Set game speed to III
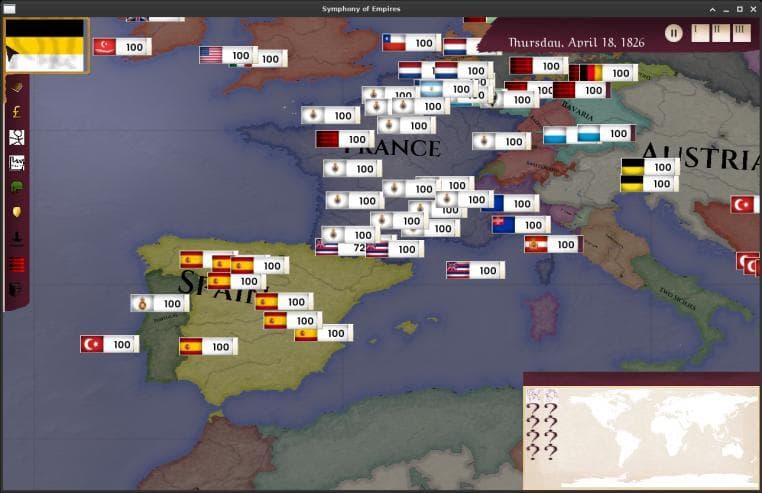This screenshot has height=493, width=762. 742,33
